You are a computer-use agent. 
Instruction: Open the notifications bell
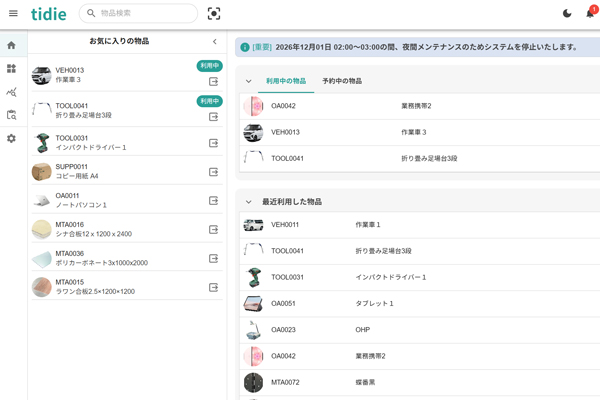click(590, 13)
